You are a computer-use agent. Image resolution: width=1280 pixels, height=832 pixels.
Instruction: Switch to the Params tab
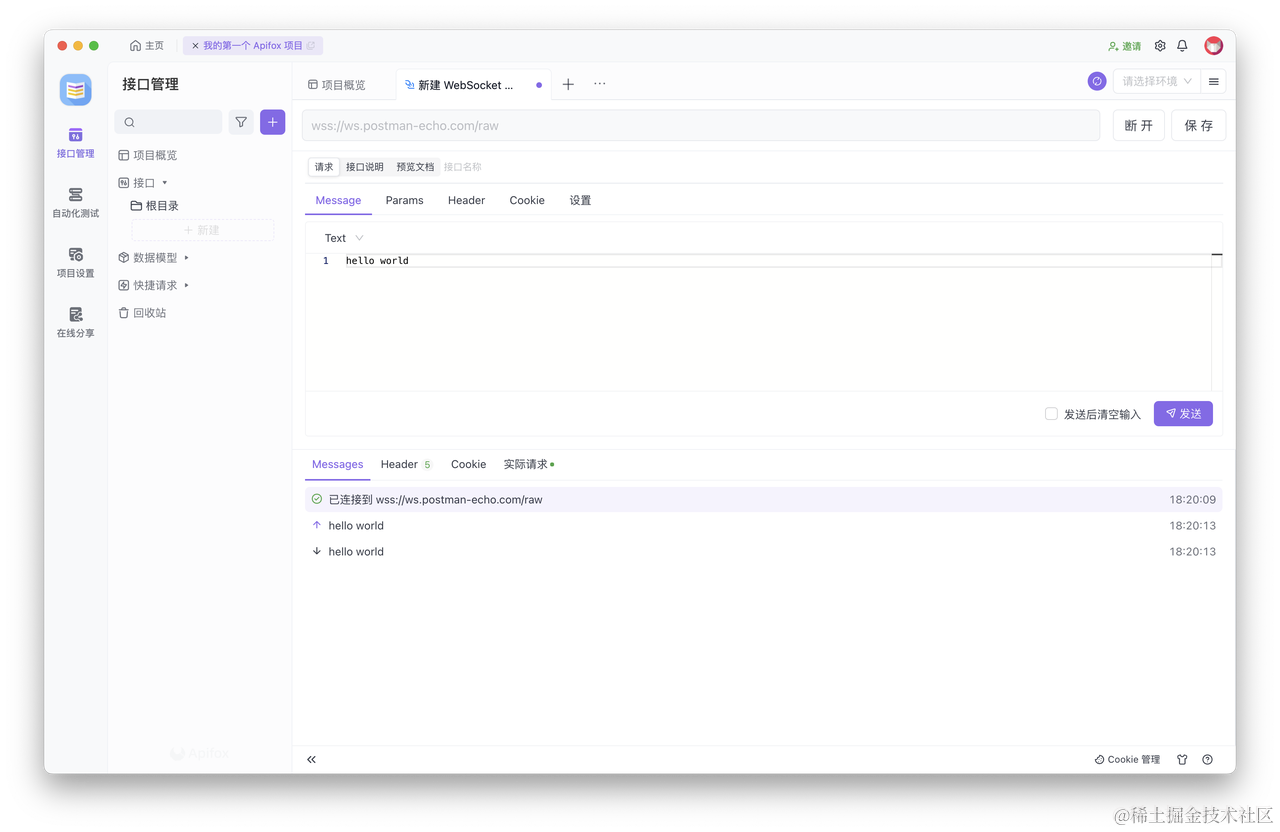(x=404, y=200)
